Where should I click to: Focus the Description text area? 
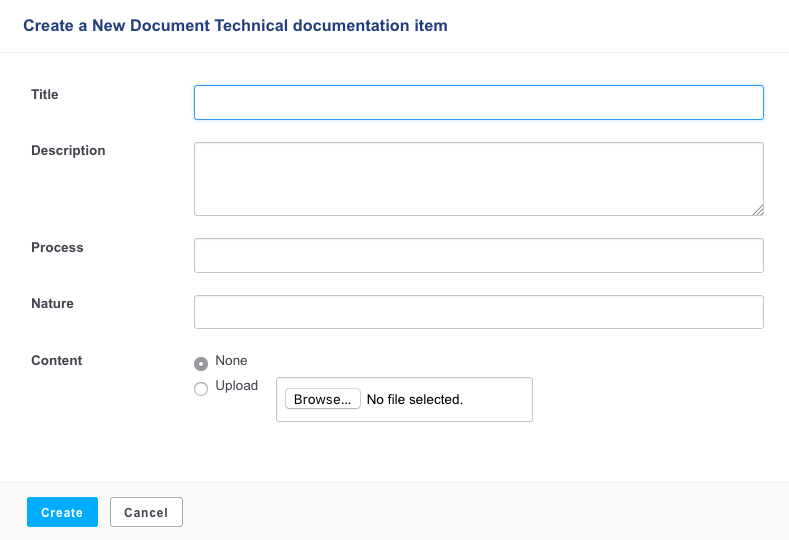pos(479,179)
